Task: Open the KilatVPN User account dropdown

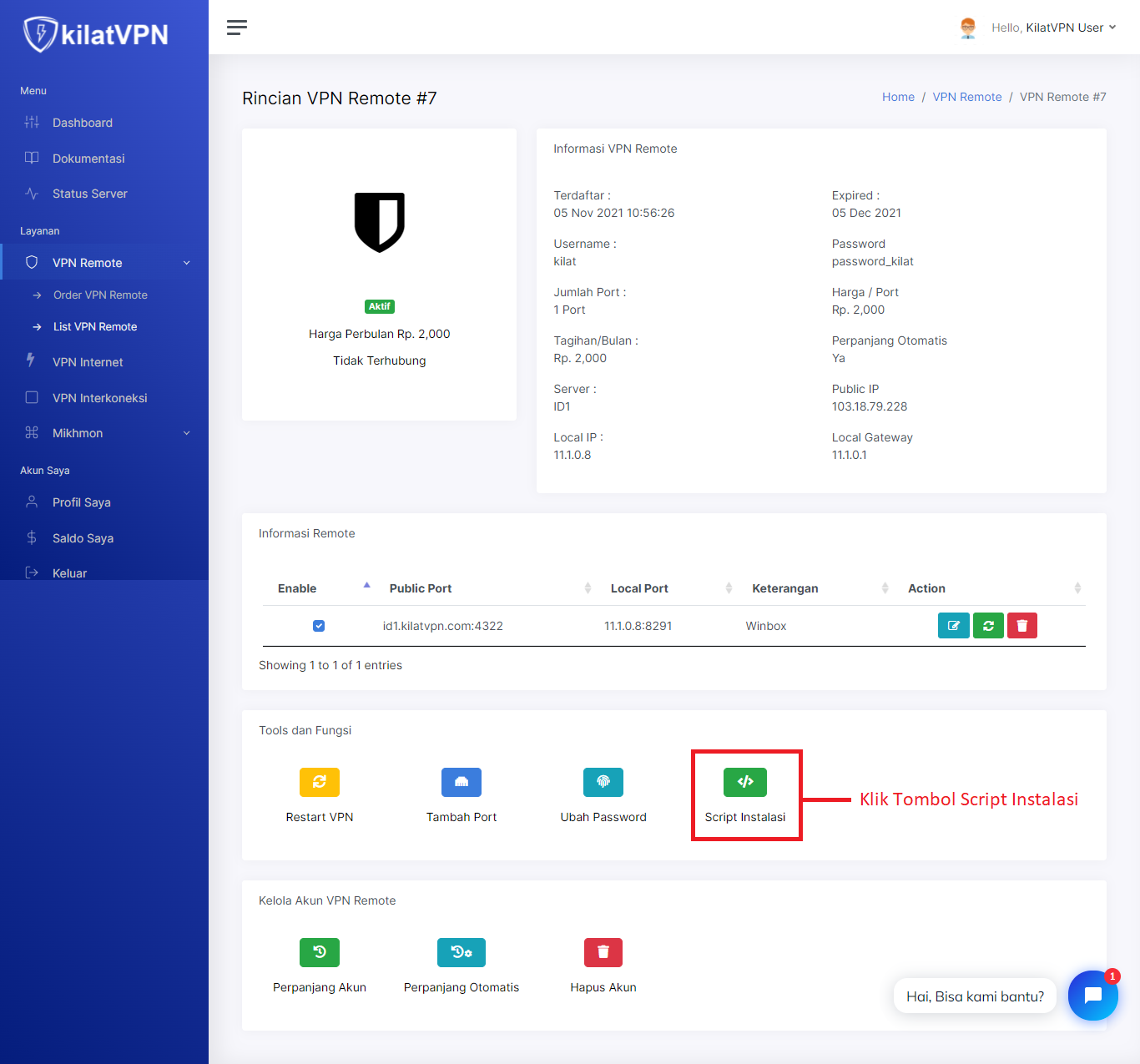Action: 1053,27
